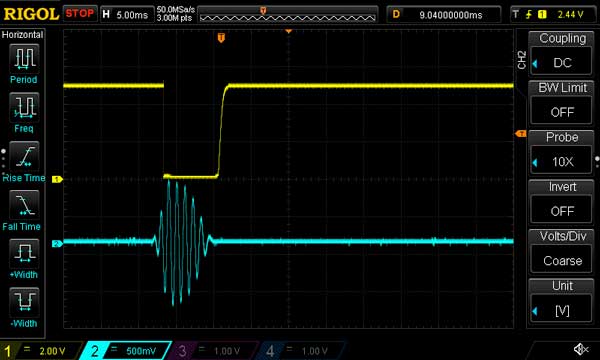Image resolution: width=600 pixels, height=360 pixels.
Task: Click the trigger source channel 1 badge
Action: coord(542,15)
